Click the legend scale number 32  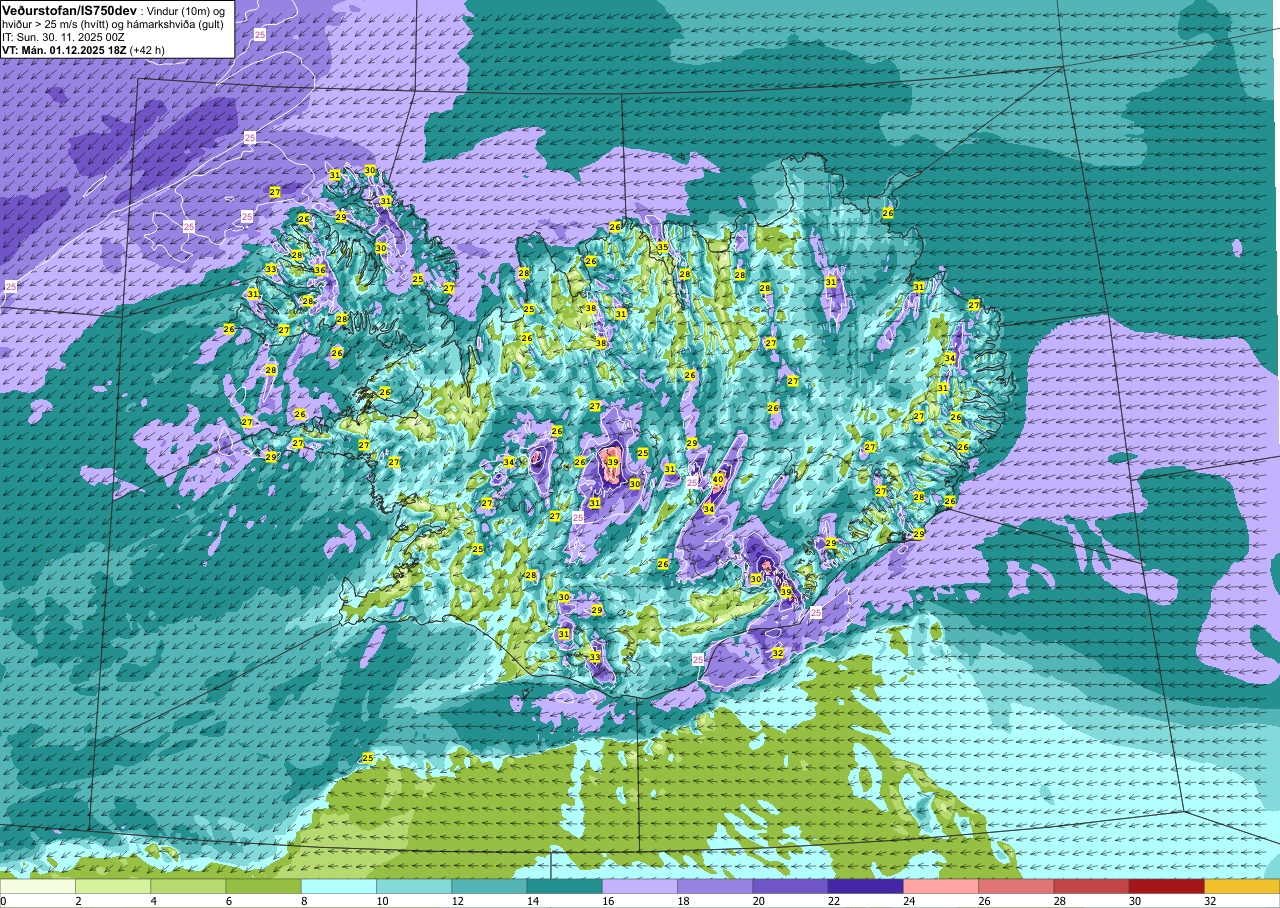[x=1209, y=901]
